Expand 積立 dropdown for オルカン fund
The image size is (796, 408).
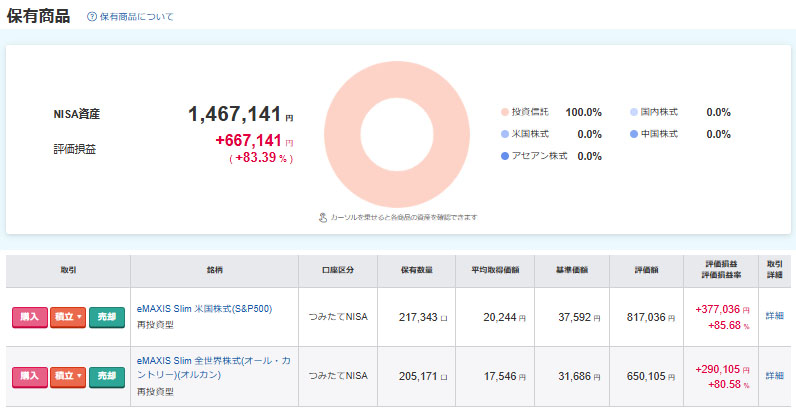[x=68, y=376]
